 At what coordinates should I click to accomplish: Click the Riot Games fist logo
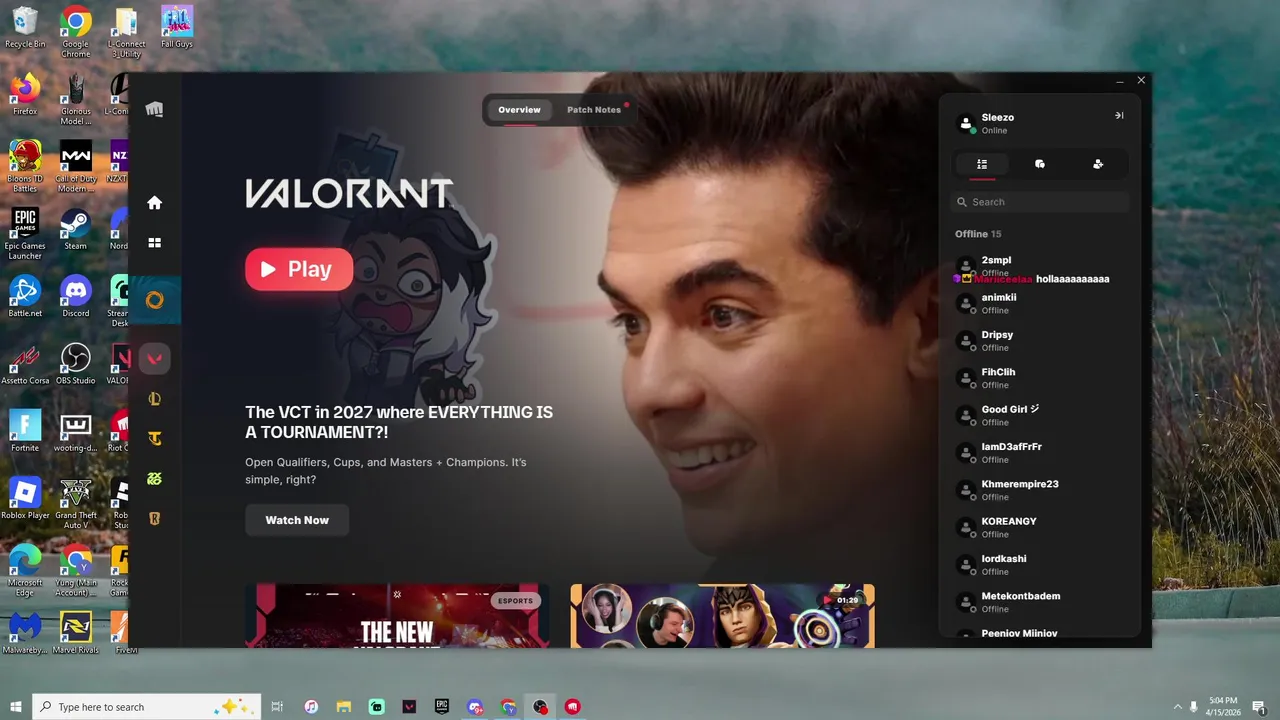[154, 109]
